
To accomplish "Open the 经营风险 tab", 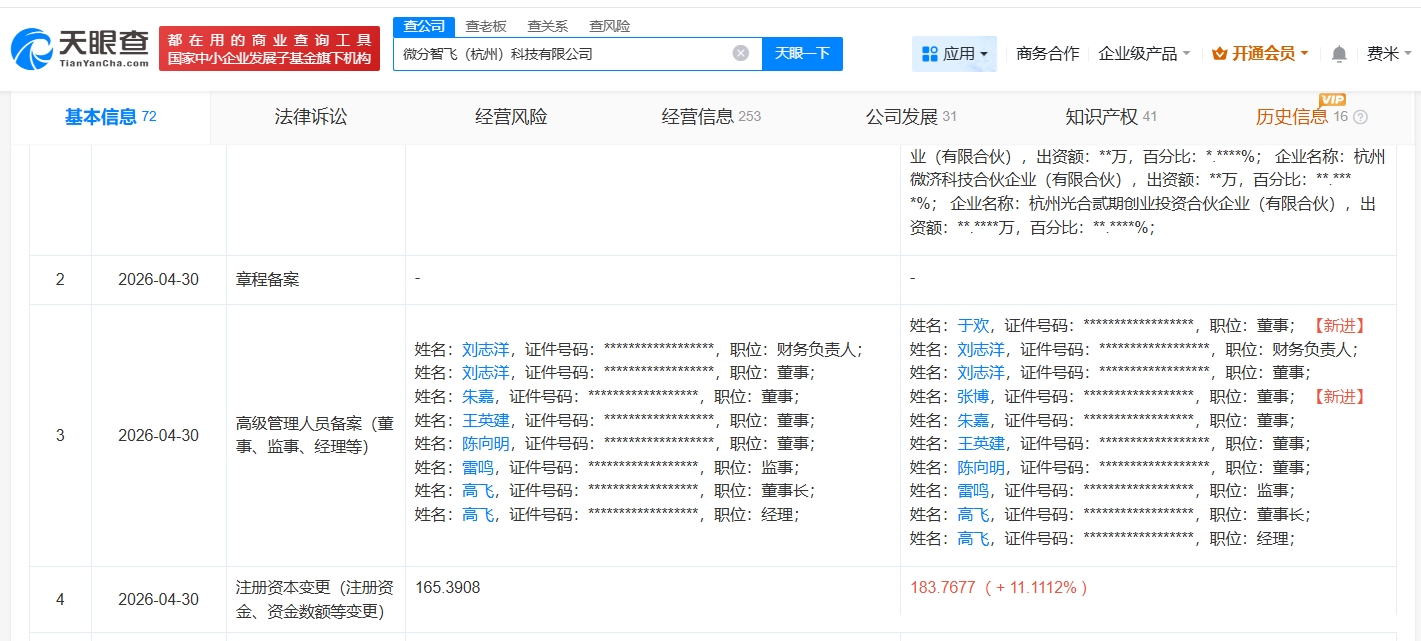I will point(511,117).
